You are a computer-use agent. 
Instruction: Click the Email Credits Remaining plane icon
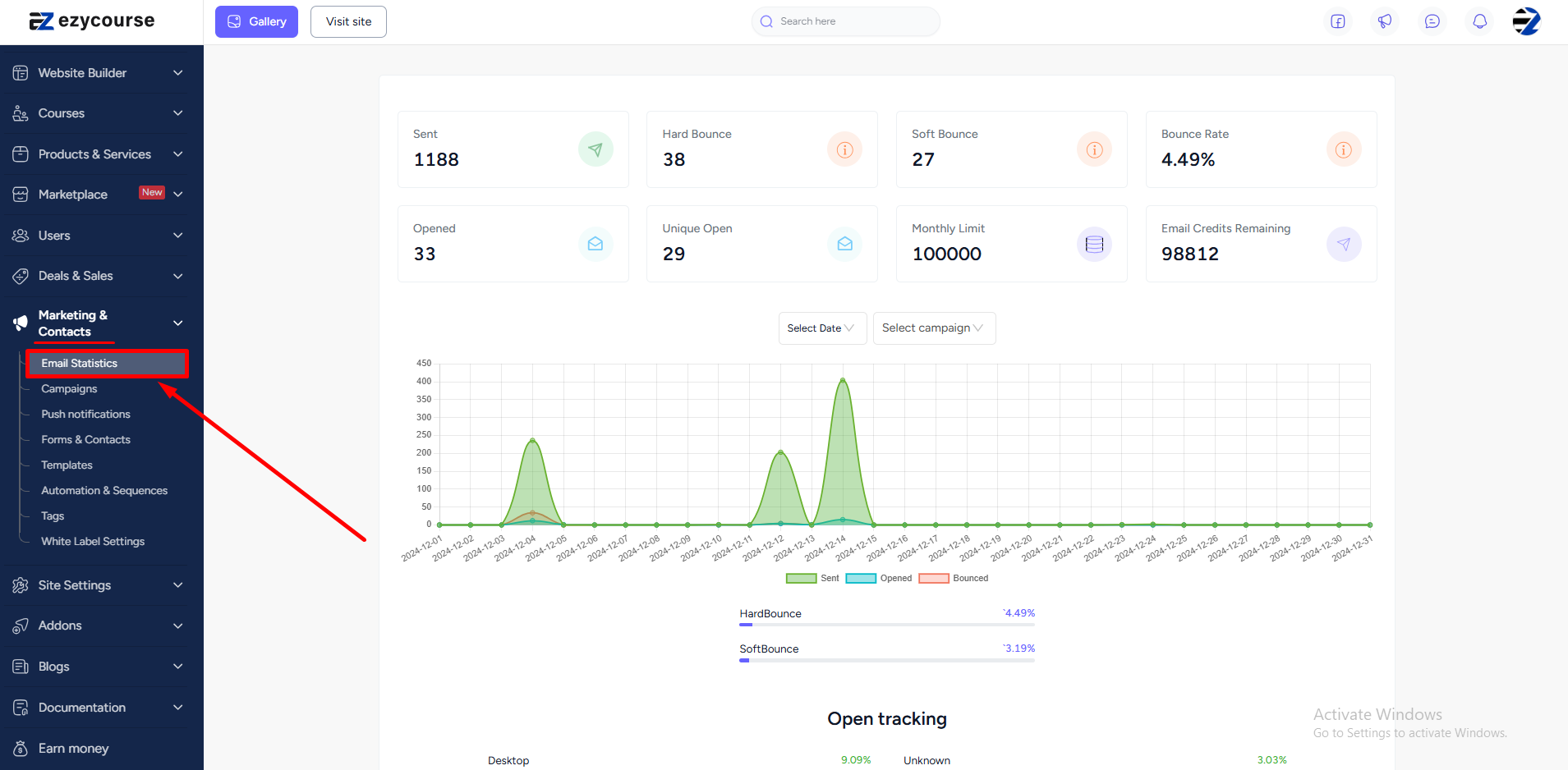pos(1344,244)
